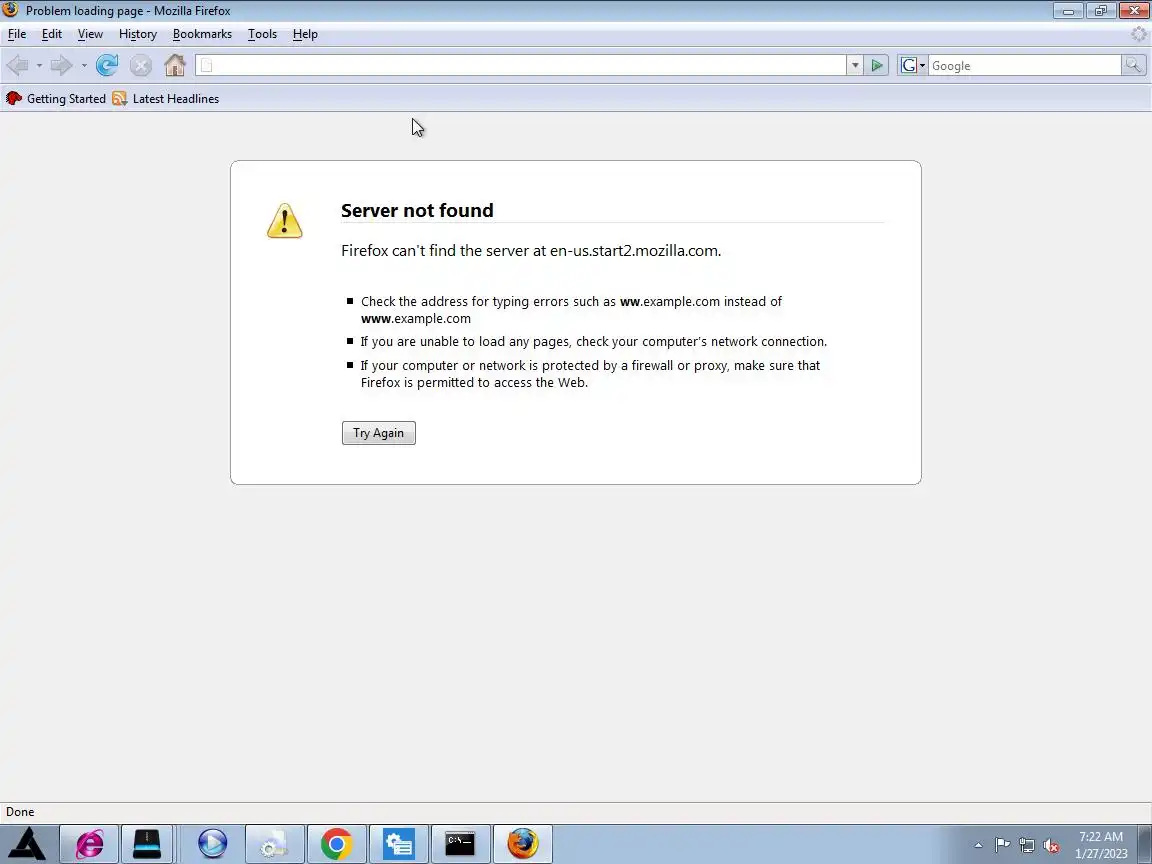This screenshot has height=864, width=1152.
Task: Click the page icon in the address bar
Action: click(206, 66)
